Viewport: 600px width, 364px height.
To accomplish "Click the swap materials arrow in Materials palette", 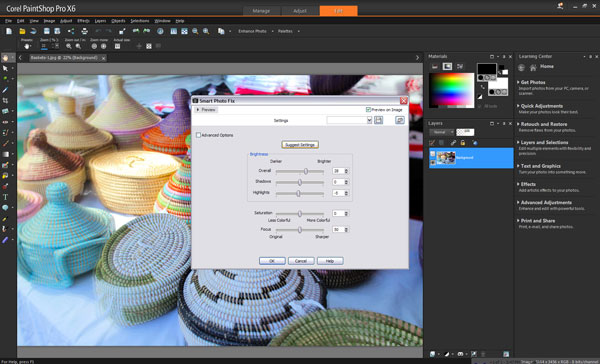I will [x=482, y=87].
